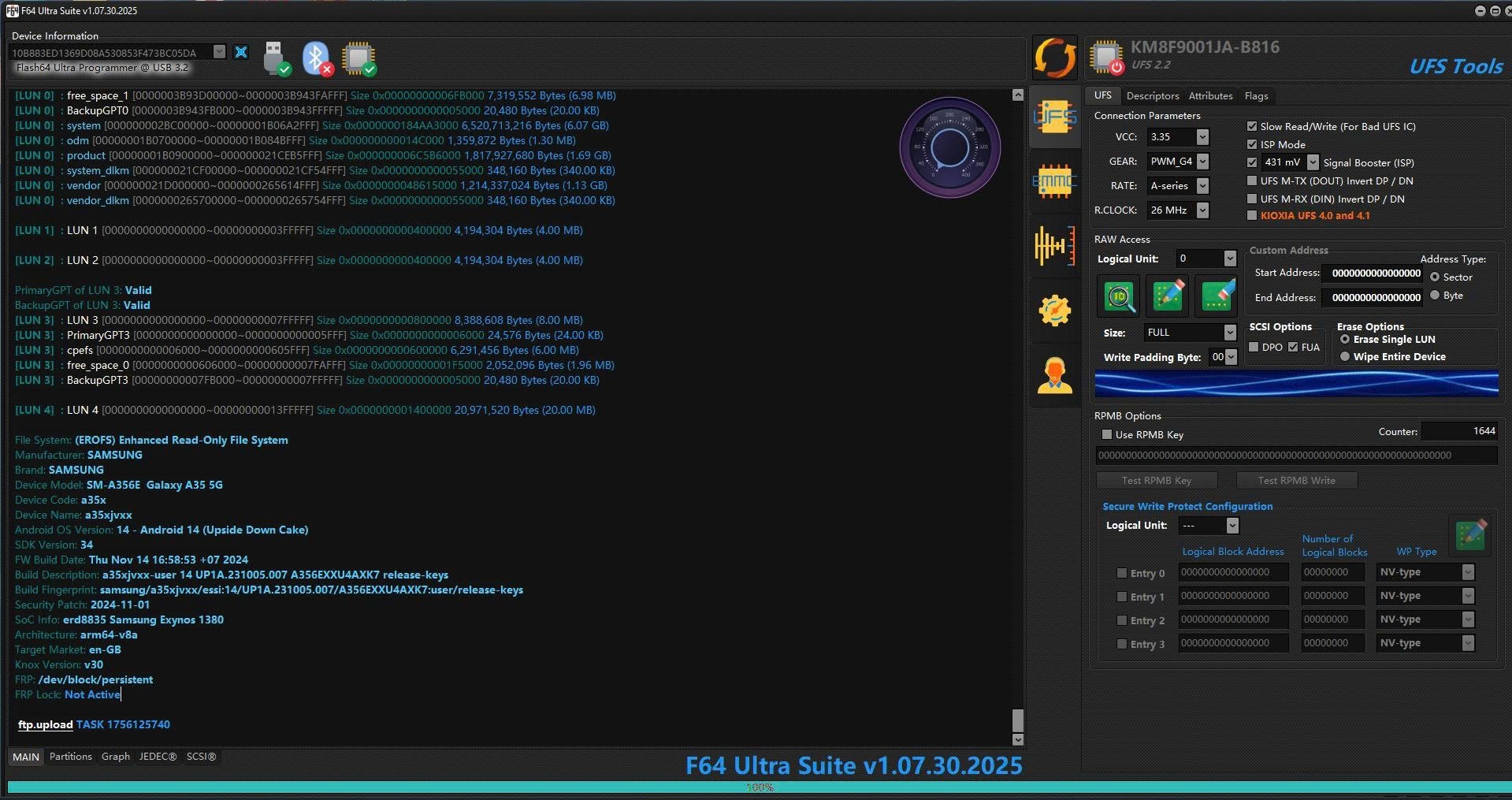Open the VCC voltage dropdown
Image resolution: width=1512 pixels, height=800 pixels.
tap(1202, 137)
